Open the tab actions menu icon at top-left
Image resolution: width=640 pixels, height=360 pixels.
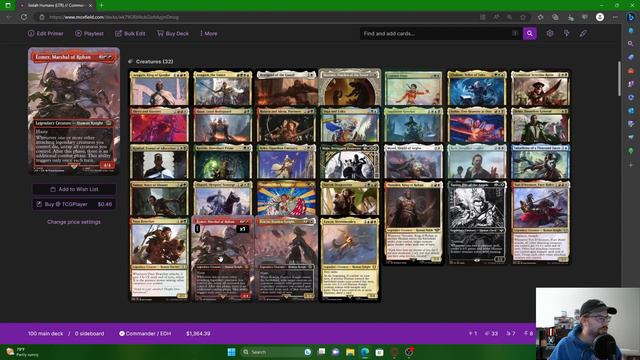[x=8, y=5]
